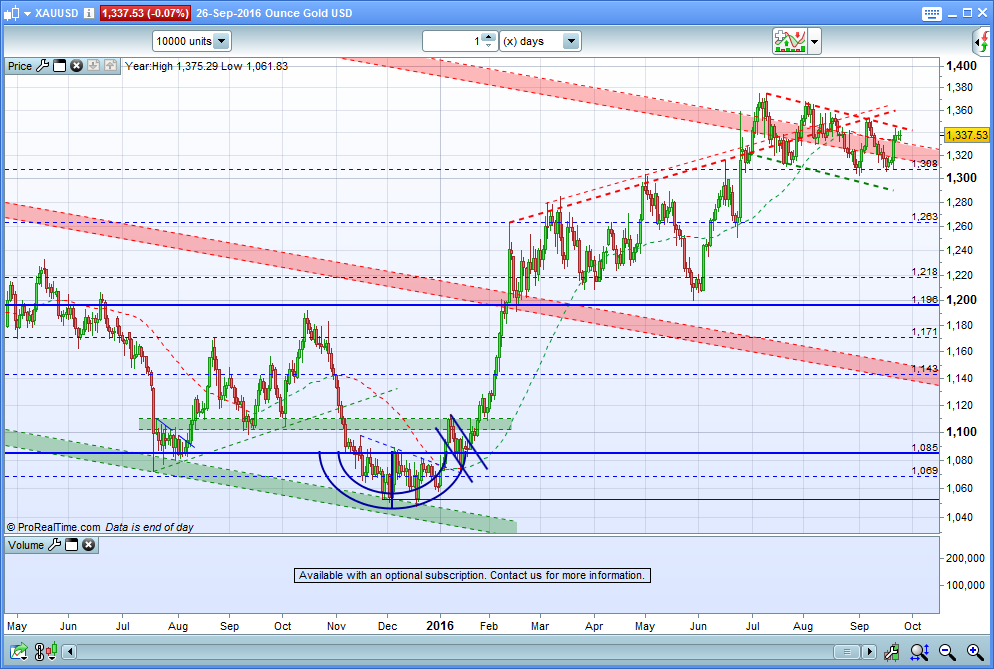
Task: Click the 1,308 horizontal level label
Action: 924,164
